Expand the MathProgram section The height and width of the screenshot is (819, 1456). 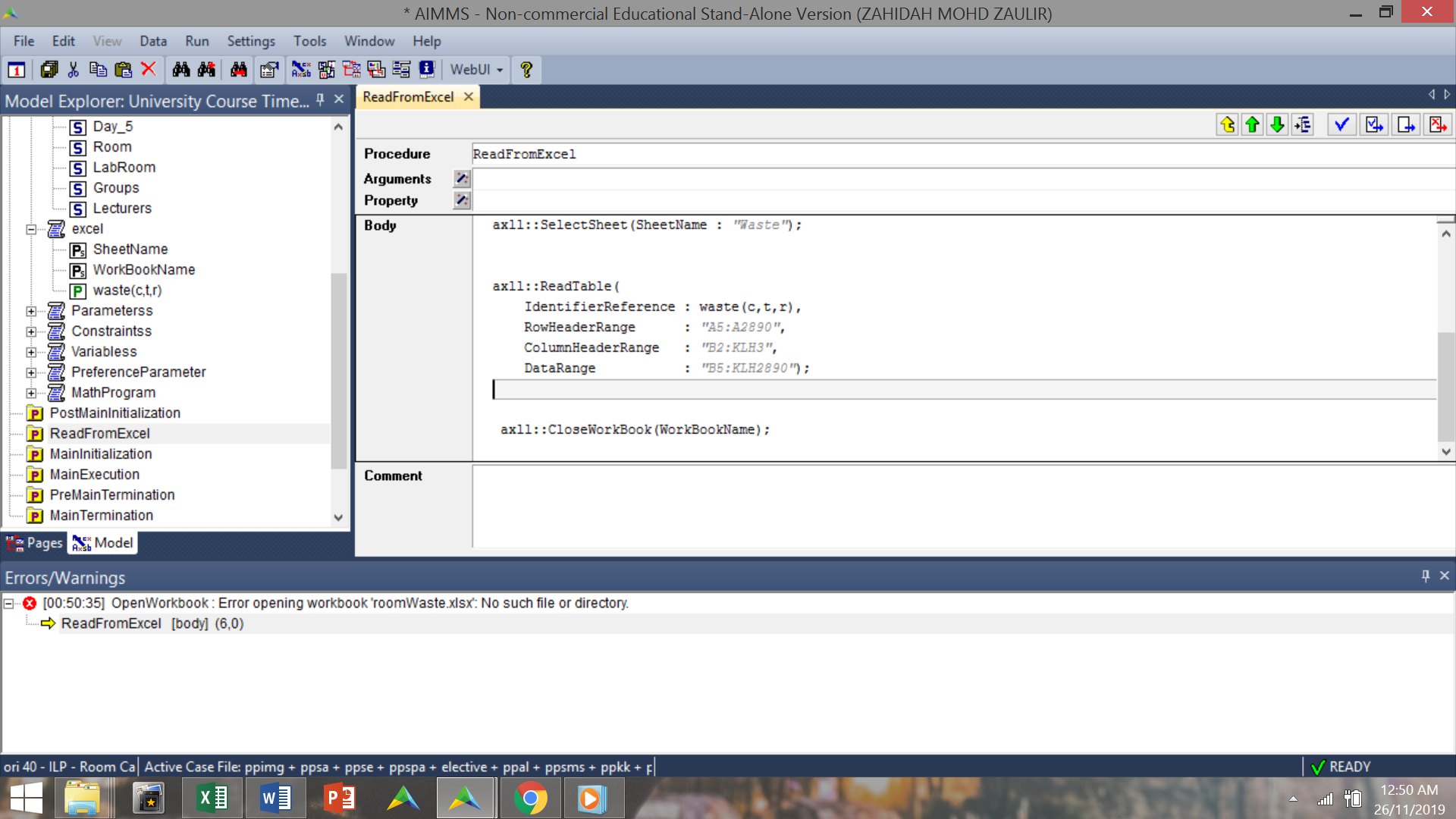(31, 393)
